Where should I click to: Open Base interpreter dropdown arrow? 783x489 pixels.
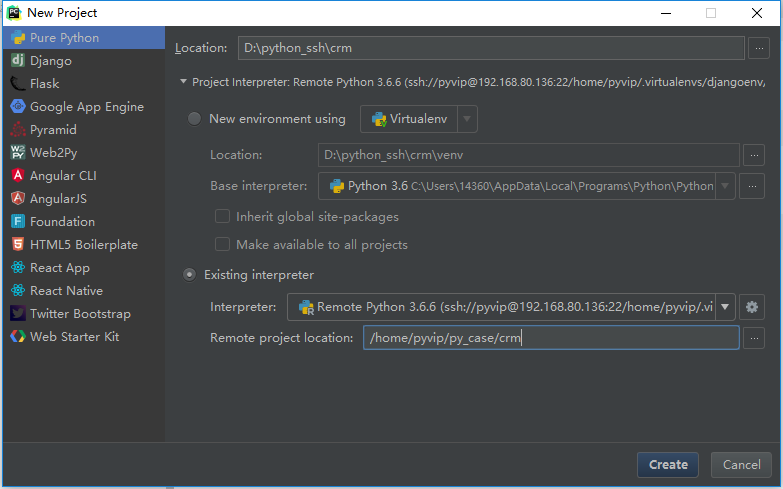[725, 186]
